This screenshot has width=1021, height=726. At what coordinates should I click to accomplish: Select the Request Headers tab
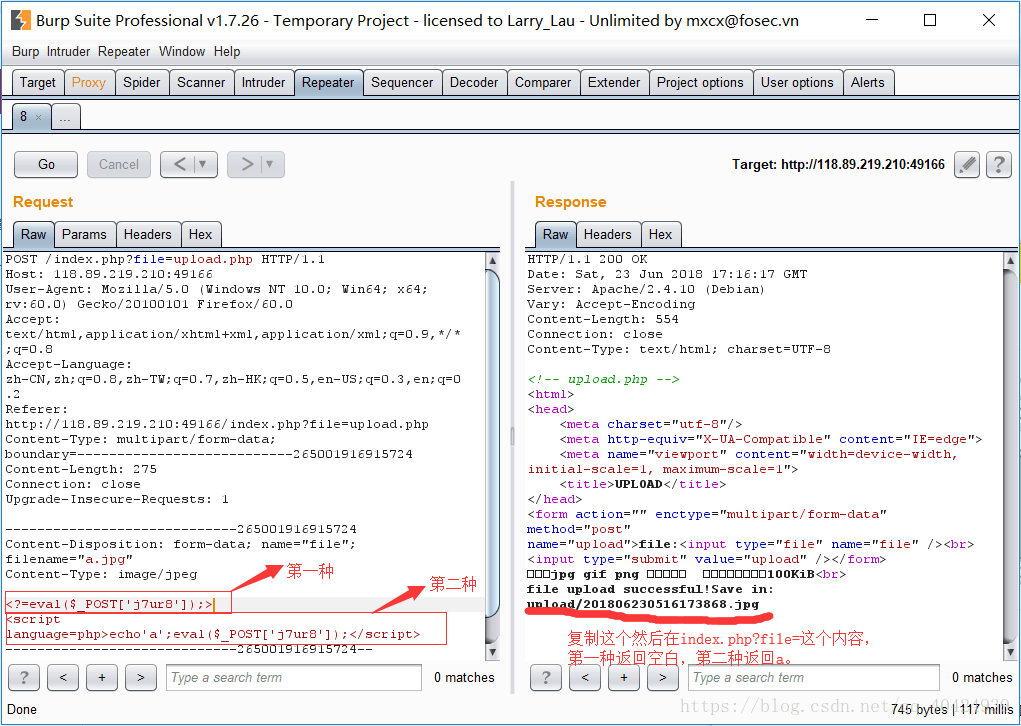[148, 234]
